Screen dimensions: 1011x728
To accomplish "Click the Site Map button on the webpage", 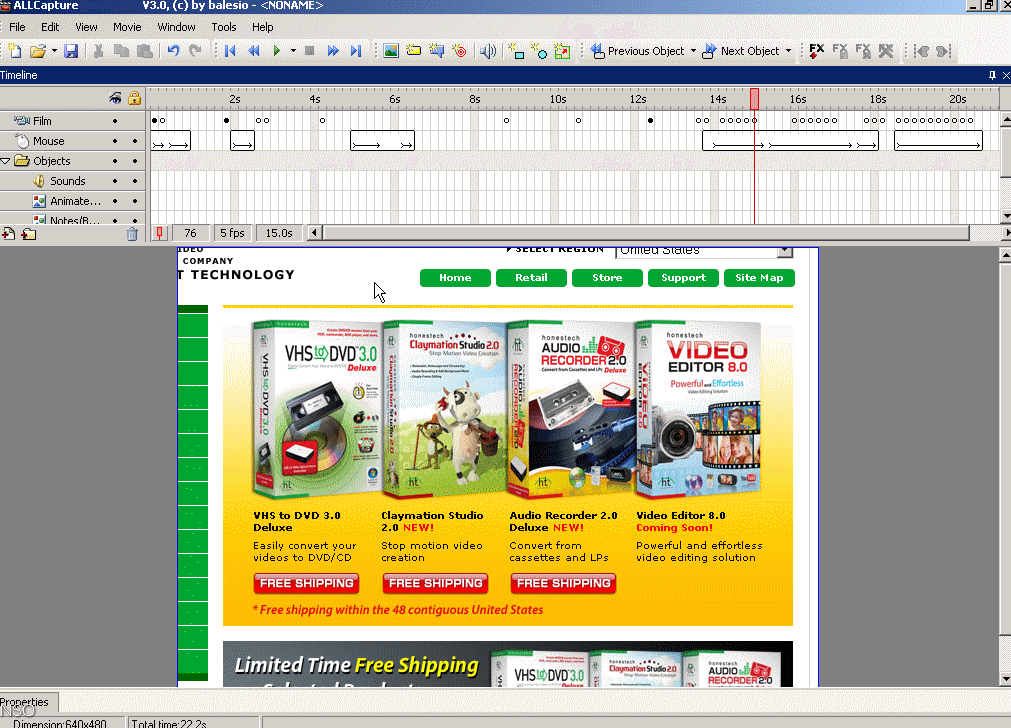I will (x=760, y=278).
